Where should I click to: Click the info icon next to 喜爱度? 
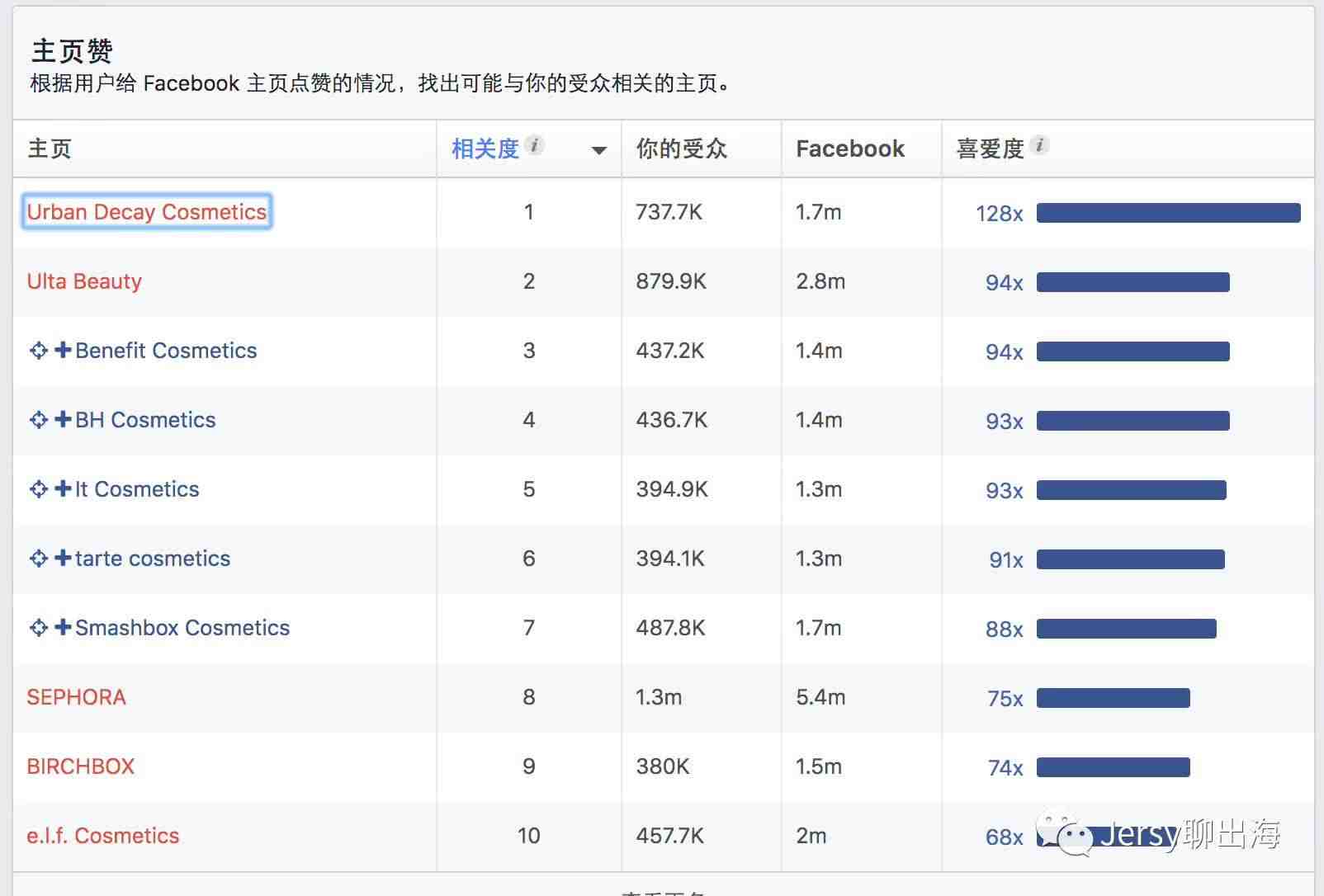click(x=1040, y=146)
